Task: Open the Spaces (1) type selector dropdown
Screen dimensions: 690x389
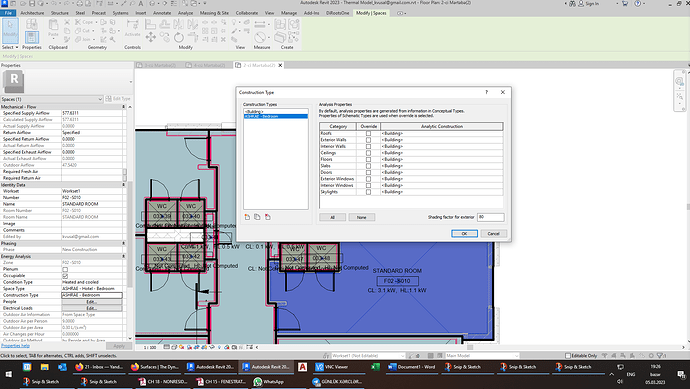Action: click(x=52, y=99)
